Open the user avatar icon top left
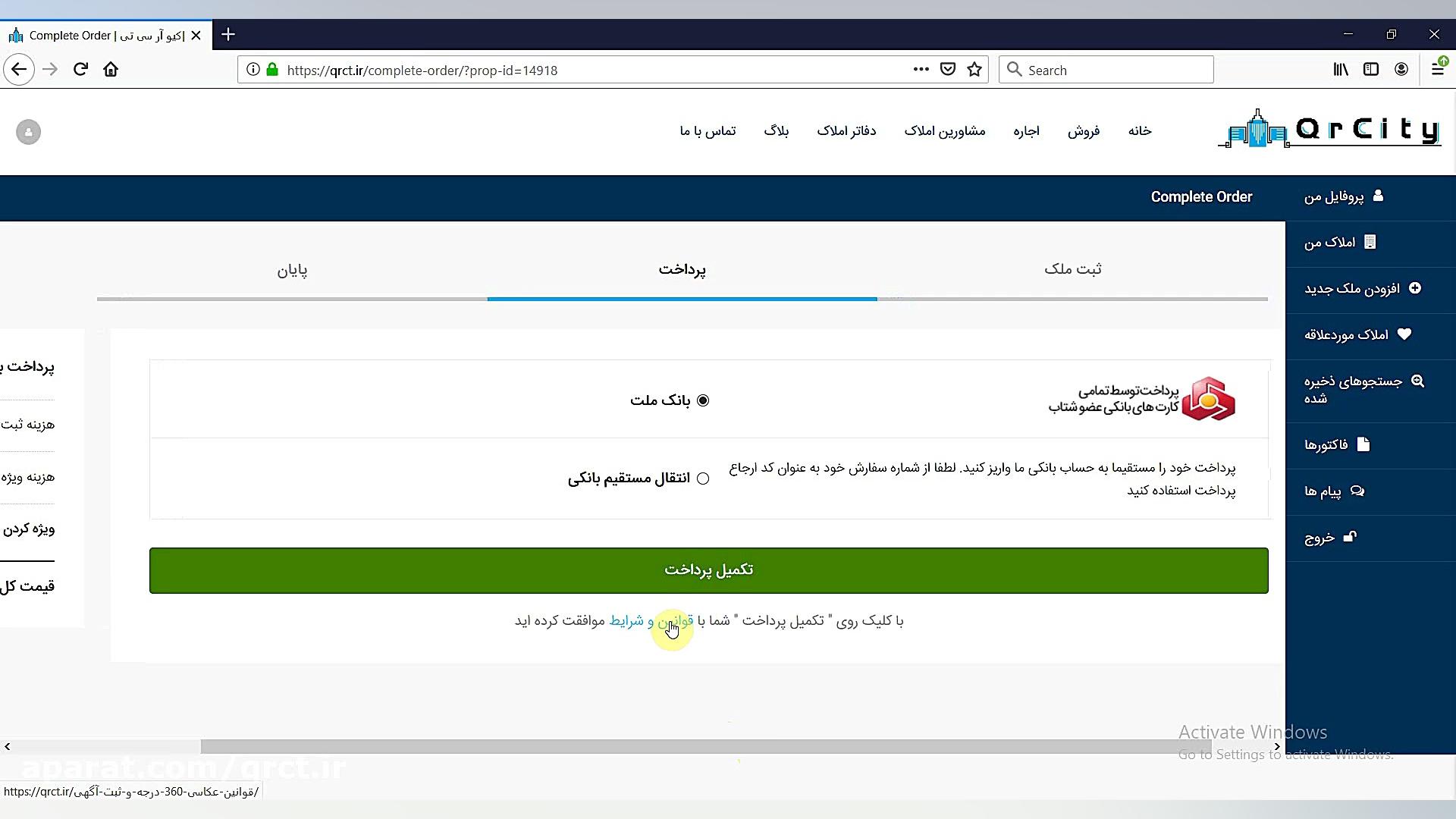 [x=27, y=132]
